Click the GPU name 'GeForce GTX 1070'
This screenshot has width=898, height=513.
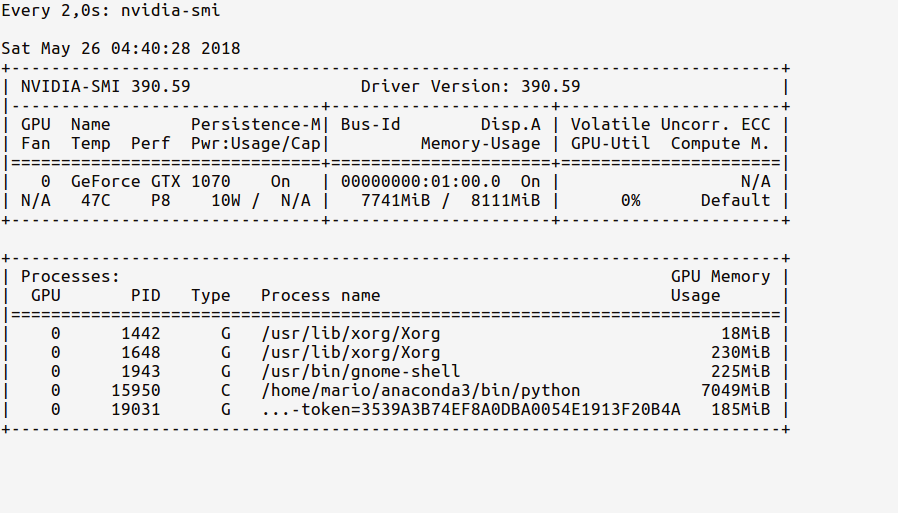coord(151,181)
